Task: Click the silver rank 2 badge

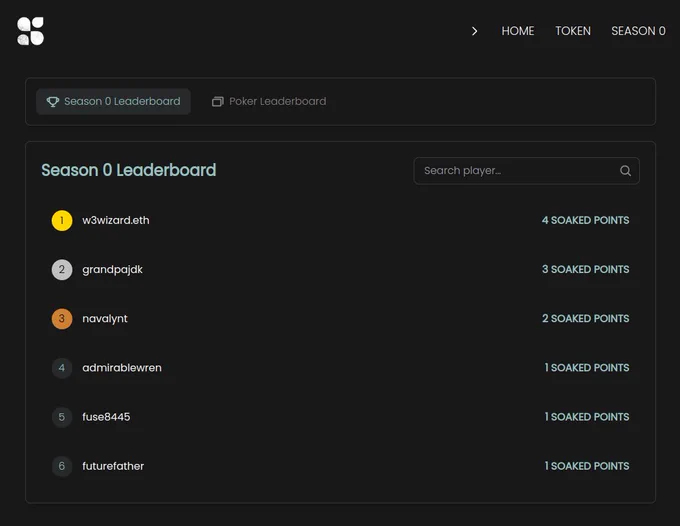Action: (x=62, y=270)
